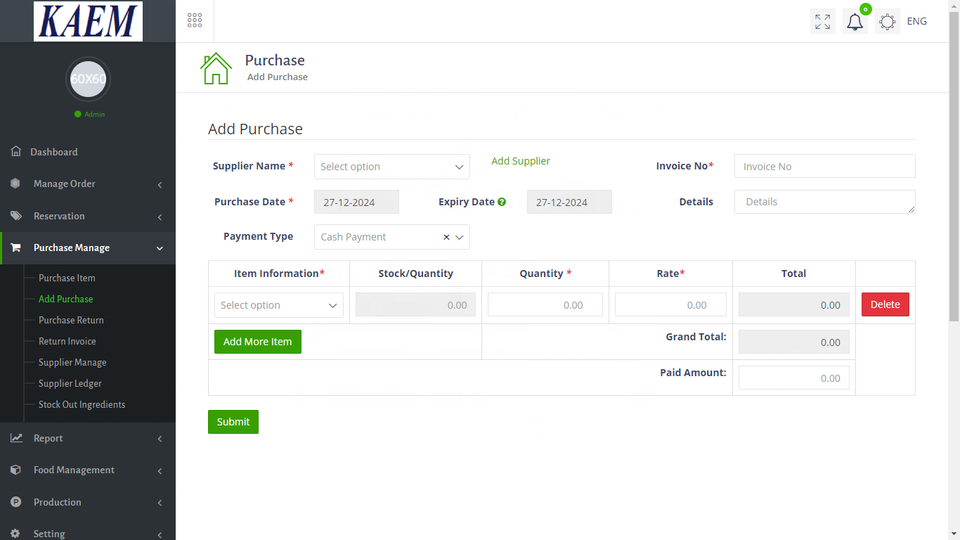Delete the purchase item row
The width and height of the screenshot is (960, 540).
click(x=885, y=305)
